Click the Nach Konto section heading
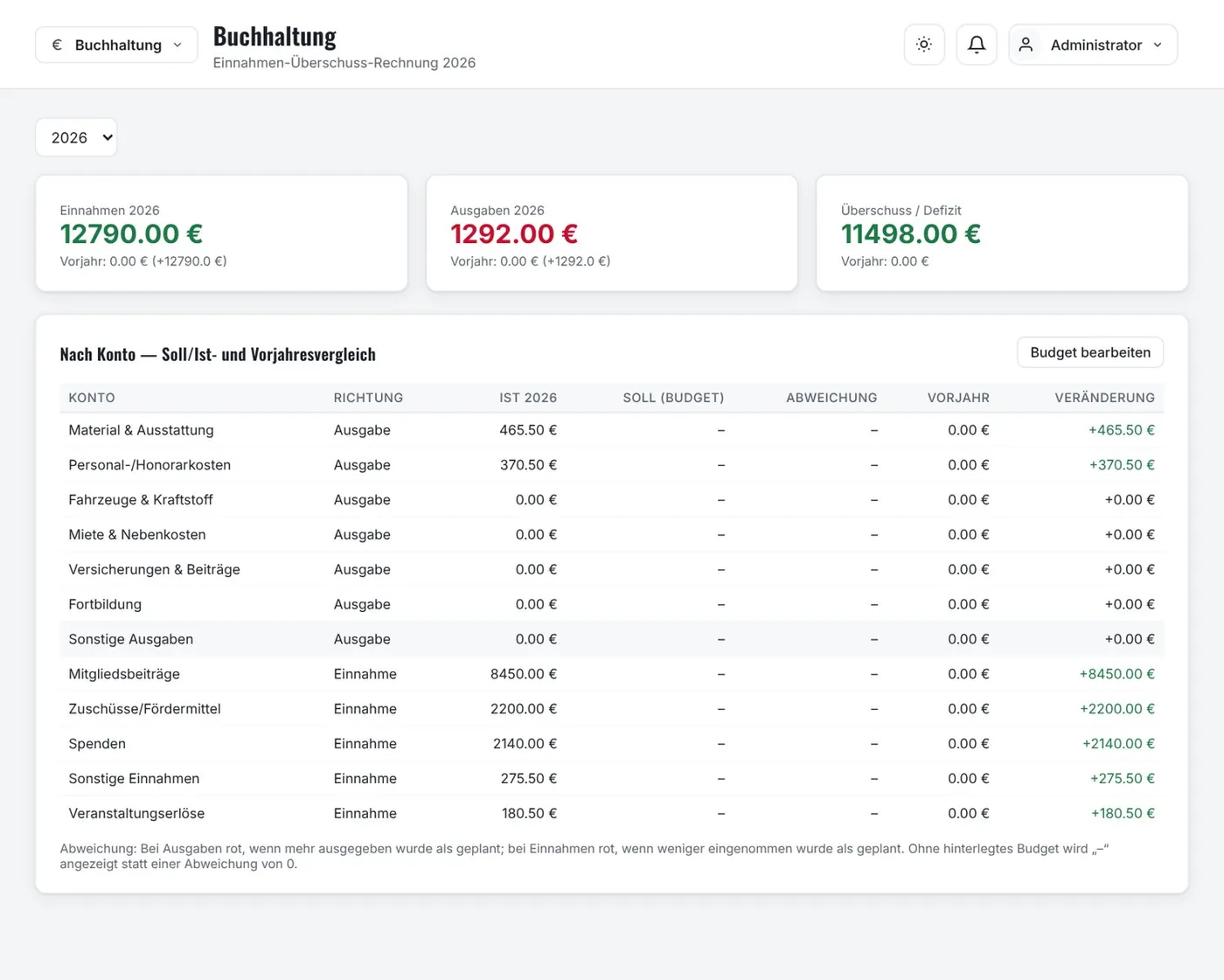The height and width of the screenshot is (980, 1224). click(x=218, y=354)
